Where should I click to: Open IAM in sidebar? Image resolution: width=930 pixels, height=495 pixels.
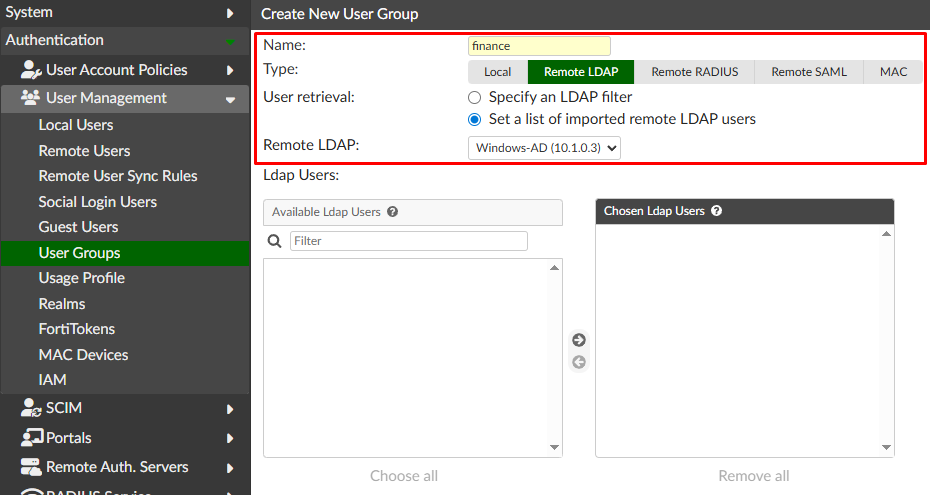pyautogui.click(x=52, y=379)
